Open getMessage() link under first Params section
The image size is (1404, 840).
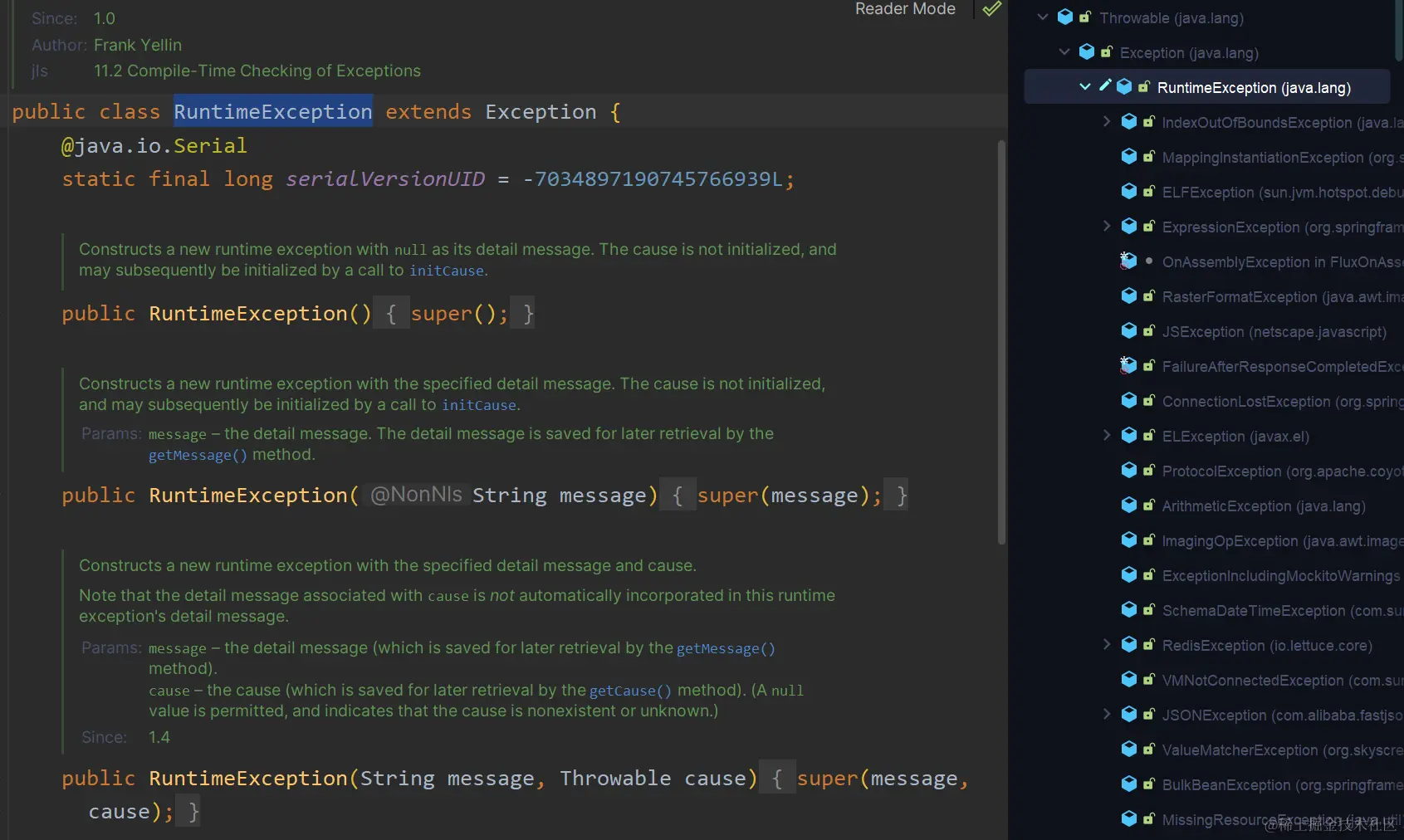click(198, 456)
